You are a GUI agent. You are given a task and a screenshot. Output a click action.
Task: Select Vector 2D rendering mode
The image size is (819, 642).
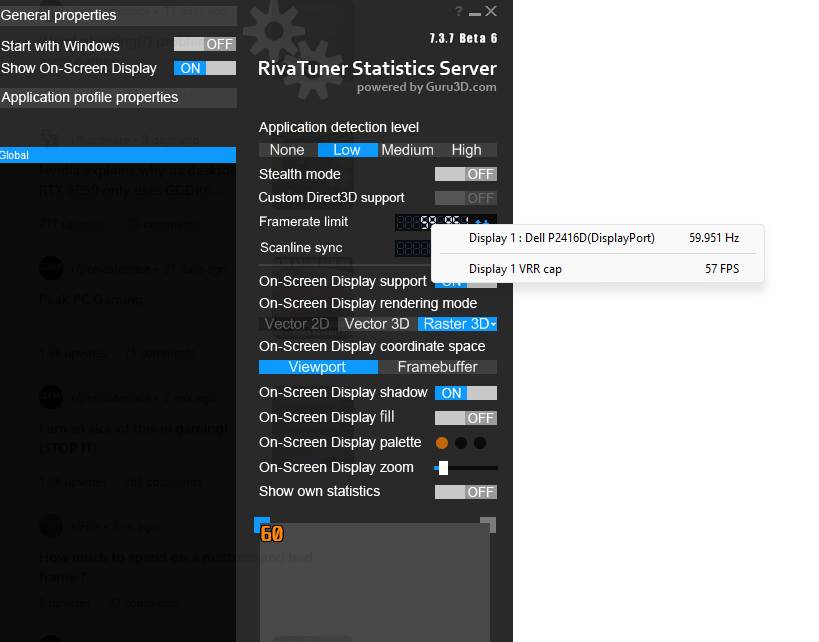[x=297, y=324]
